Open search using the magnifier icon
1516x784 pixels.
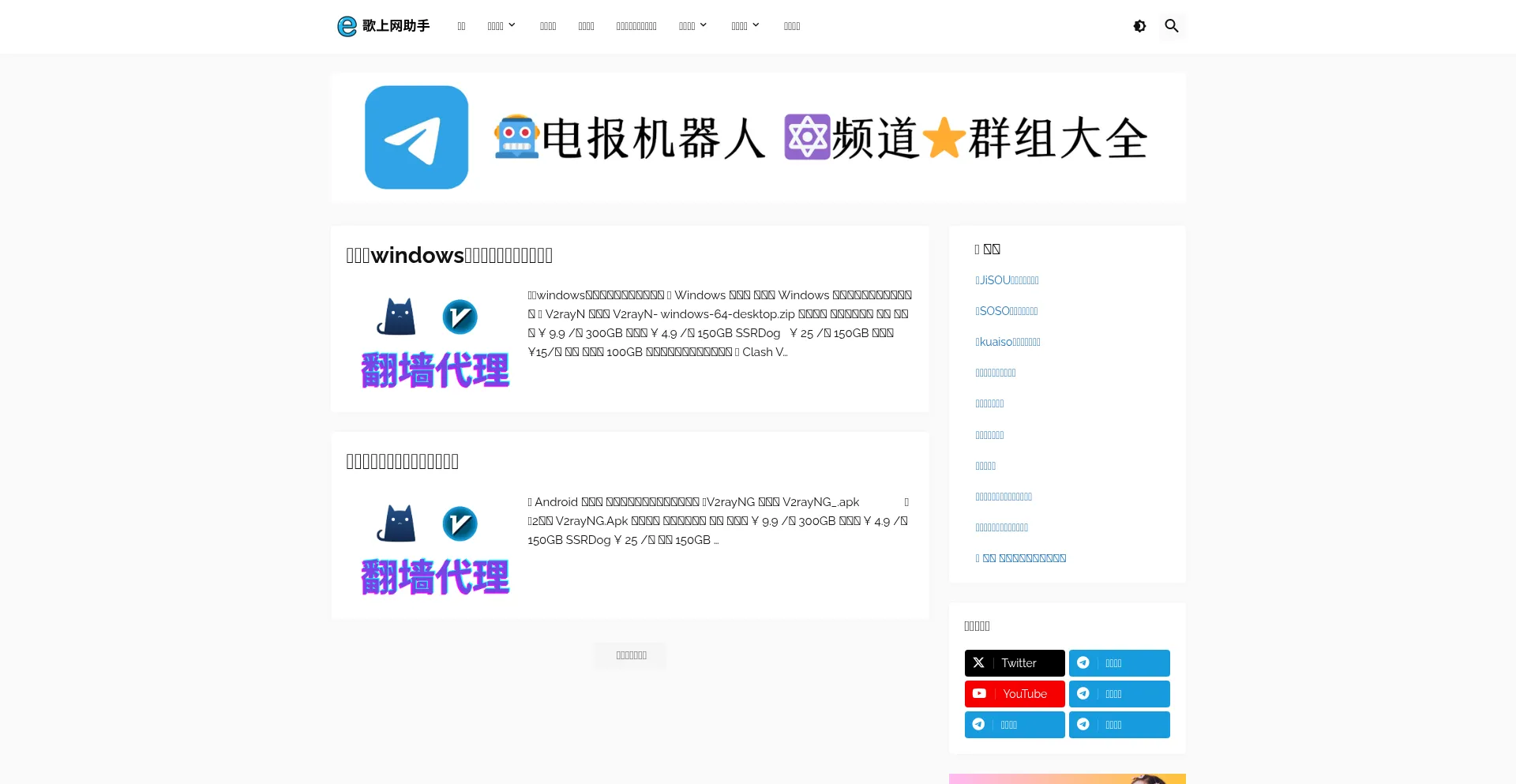pyautogui.click(x=1172, y=26)
